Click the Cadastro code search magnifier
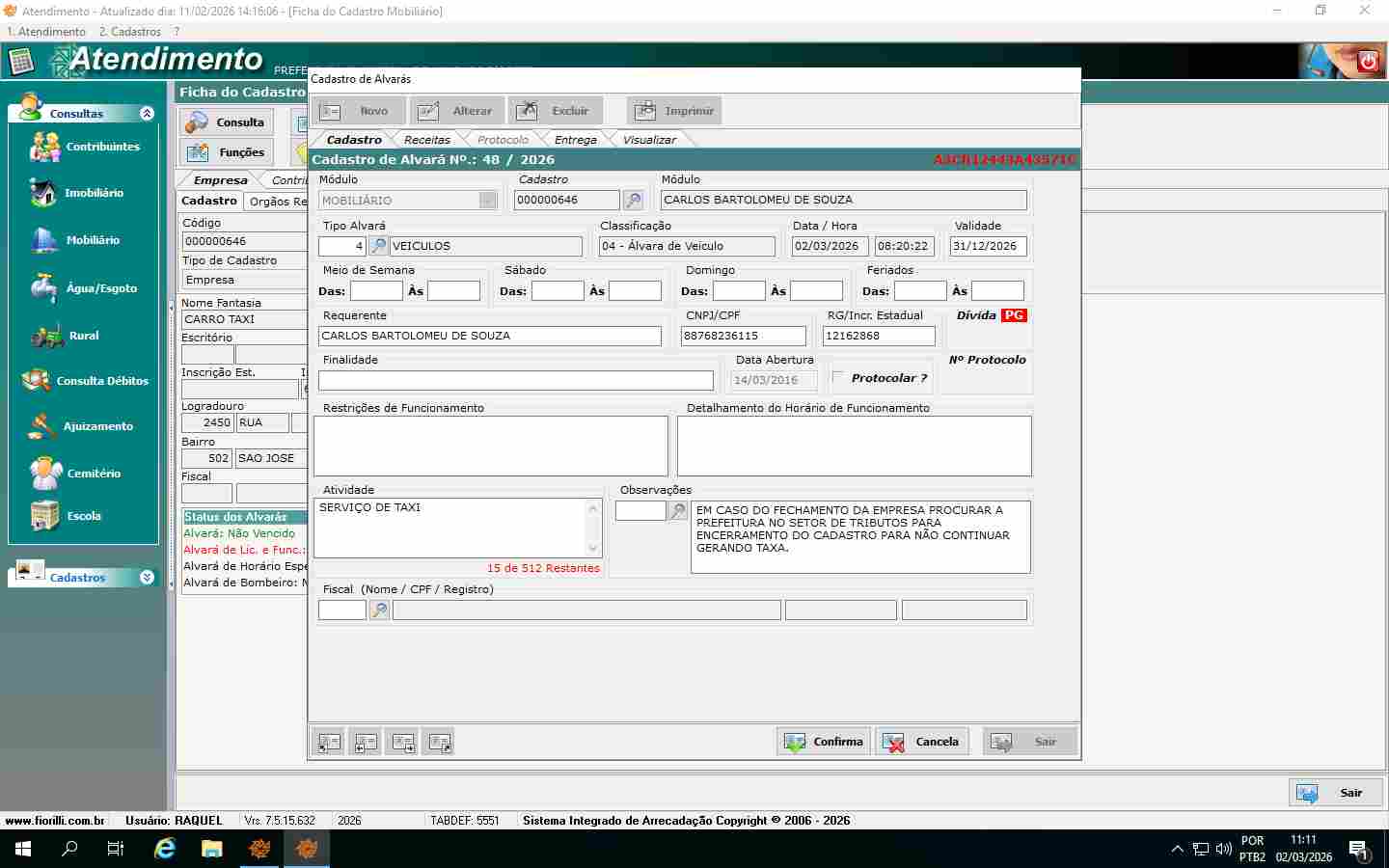Screen dimensions: 1389x868 coord(633,200)
